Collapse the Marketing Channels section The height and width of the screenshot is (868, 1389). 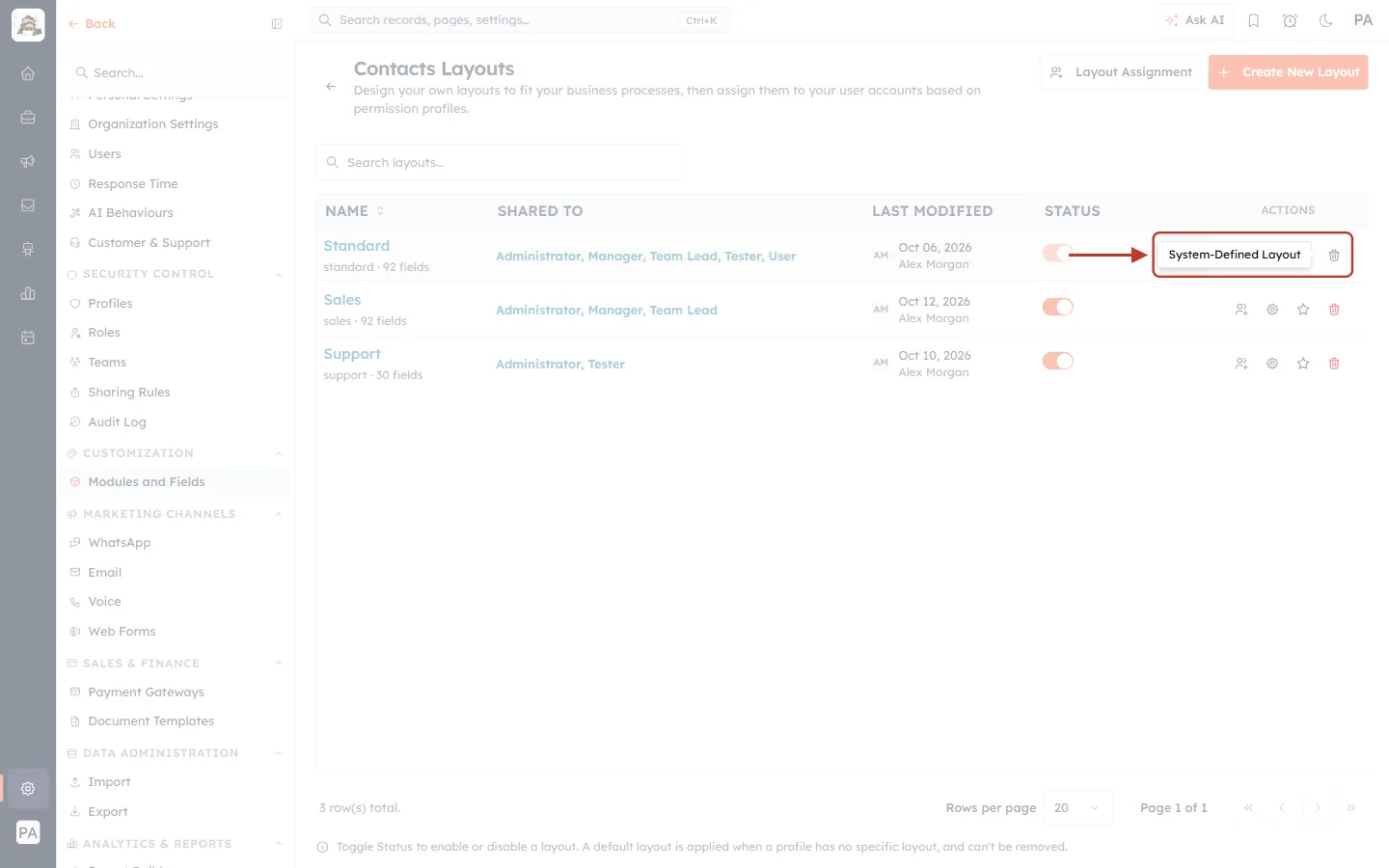point(279,514)
